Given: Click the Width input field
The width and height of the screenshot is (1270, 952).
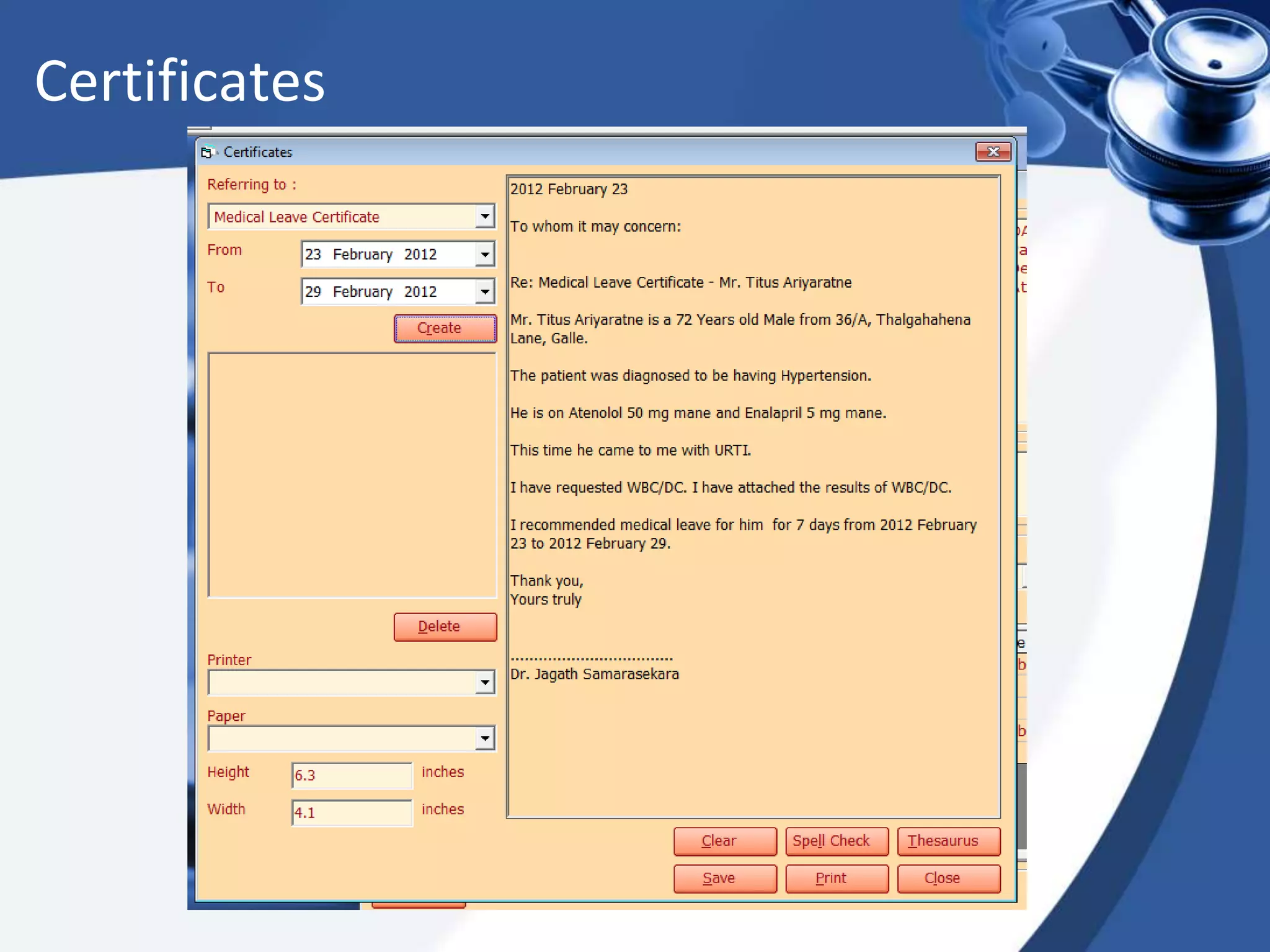Looking at the screenshot, I should click(352, 813).
